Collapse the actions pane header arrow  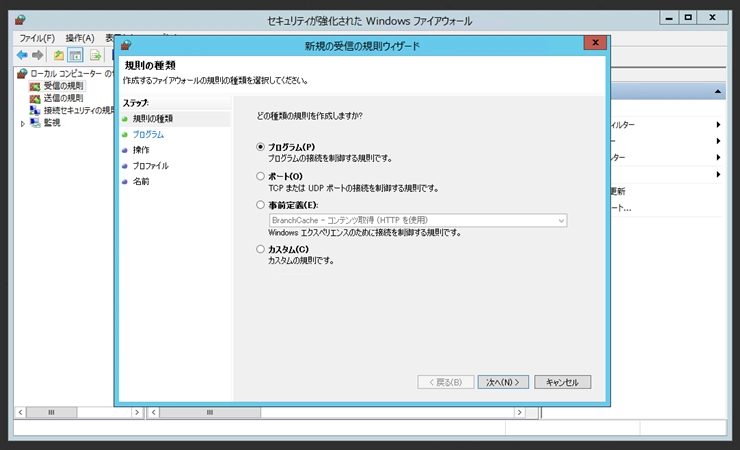[x=717, y=92]
